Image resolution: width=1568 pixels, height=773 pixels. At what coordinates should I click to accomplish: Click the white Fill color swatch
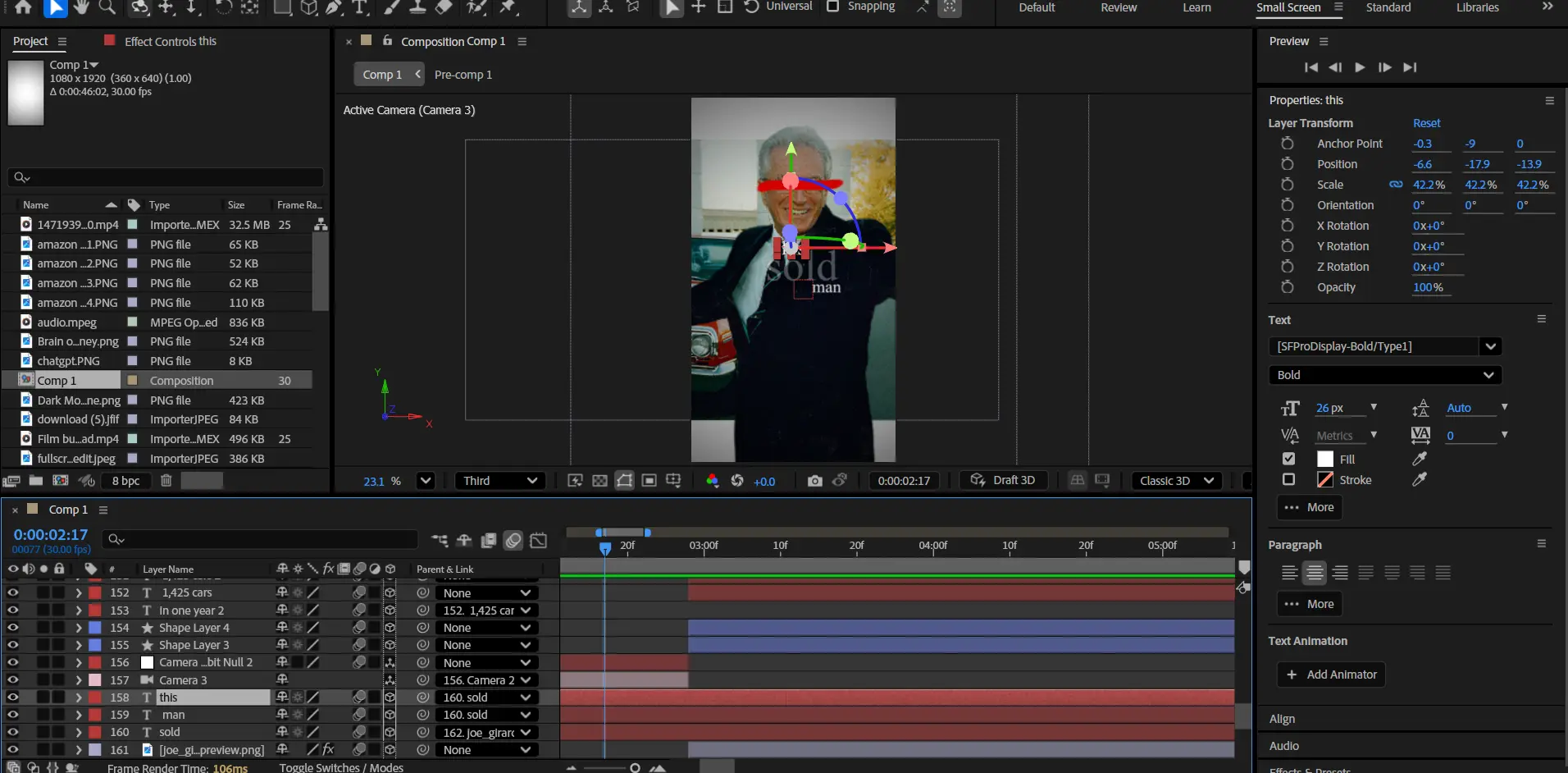pos(1325,459)
